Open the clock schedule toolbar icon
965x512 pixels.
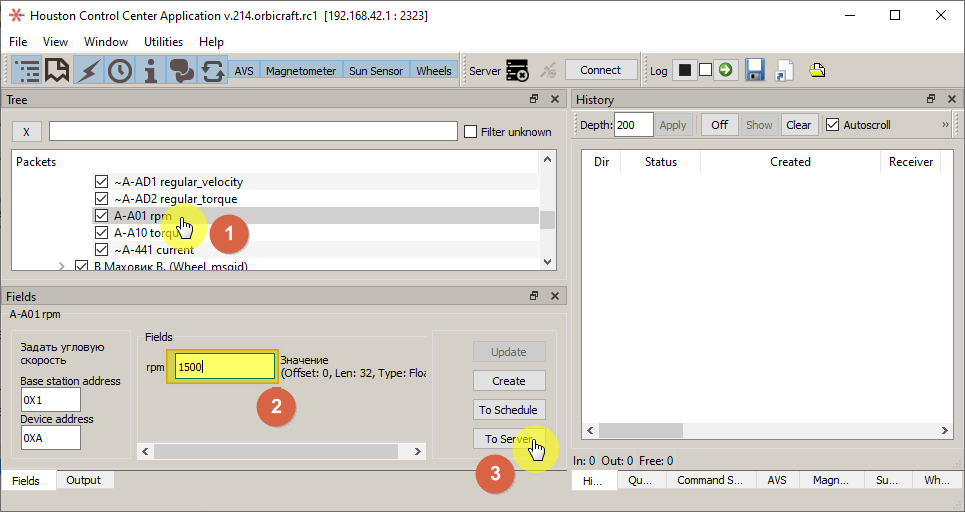click(x=120, y=70)
